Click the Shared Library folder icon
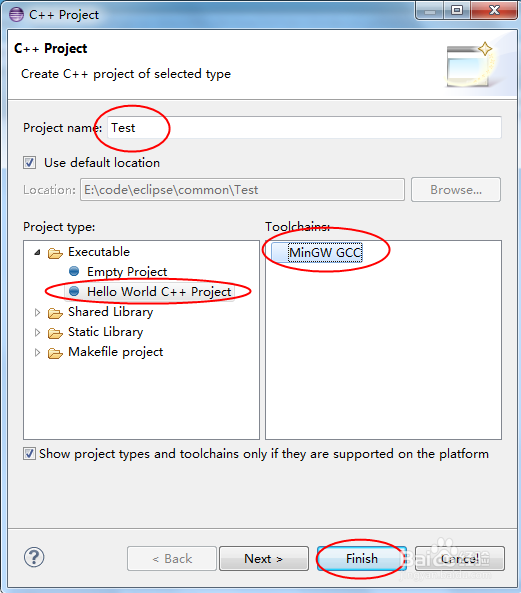521x593 pixels. (55, 313)
